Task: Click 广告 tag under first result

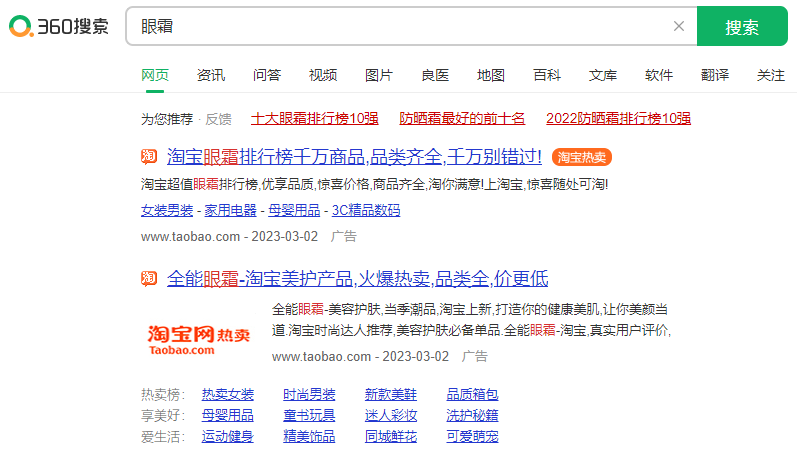Action: (344, 236)
